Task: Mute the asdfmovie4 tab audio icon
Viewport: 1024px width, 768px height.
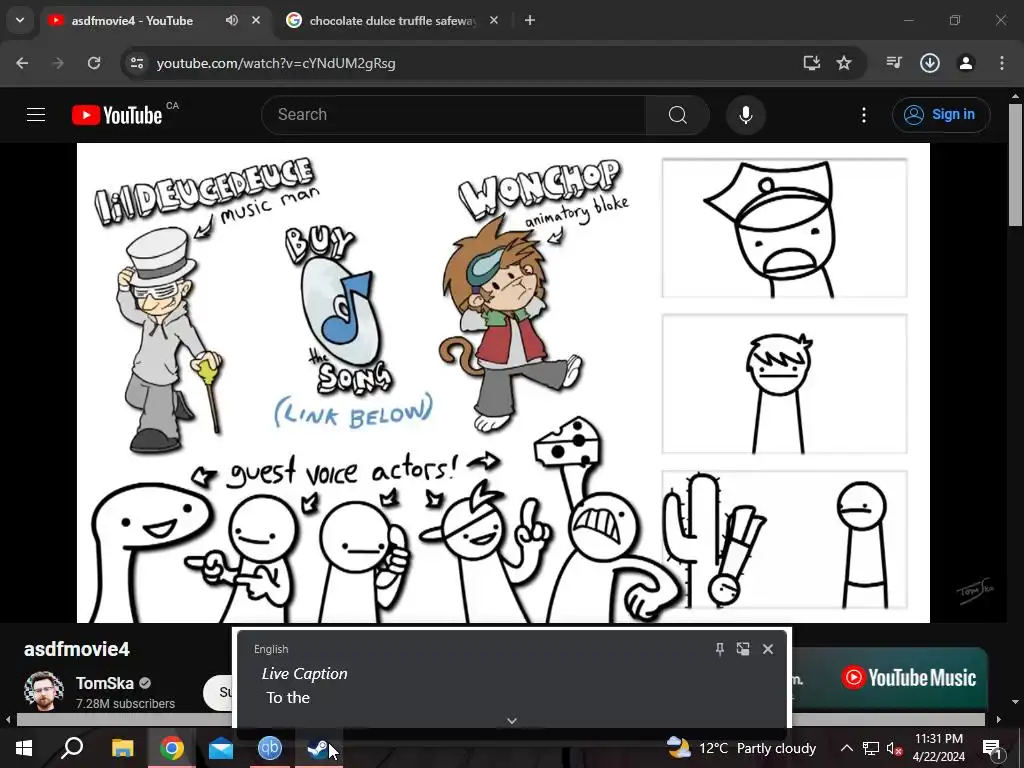Action: [232, 20]
